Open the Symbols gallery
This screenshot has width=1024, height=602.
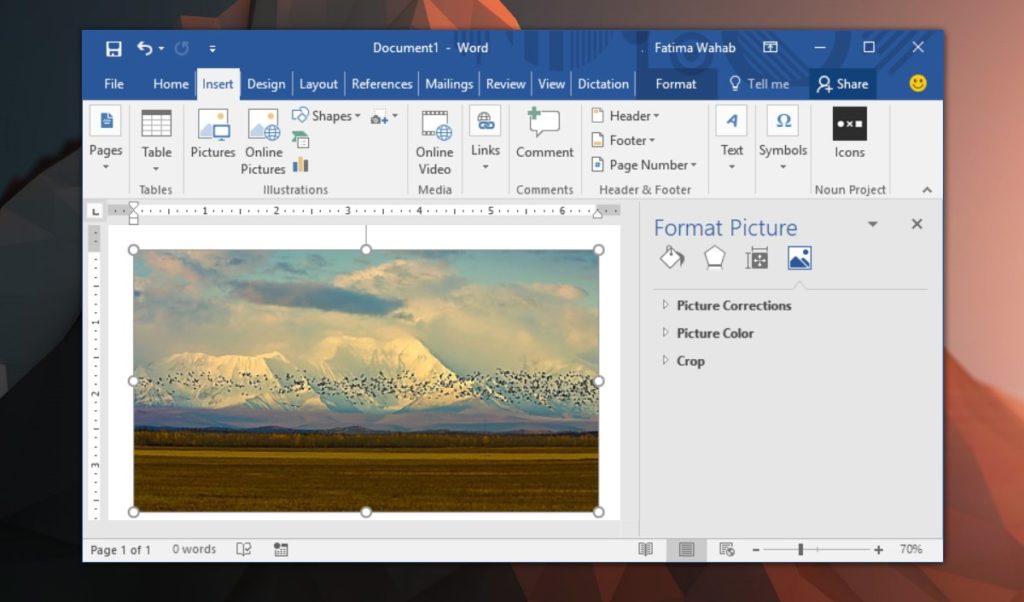click(782, 138)
